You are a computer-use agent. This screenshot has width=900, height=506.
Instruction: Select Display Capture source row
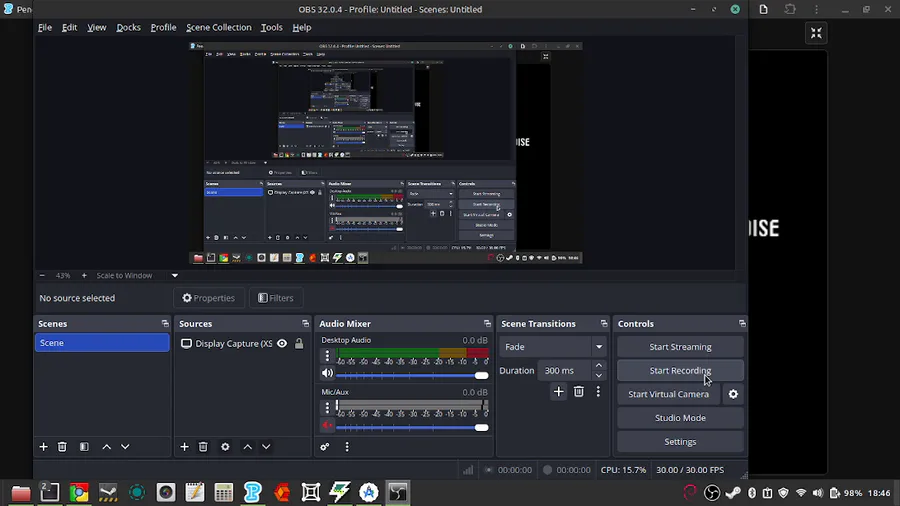(242, 344)
